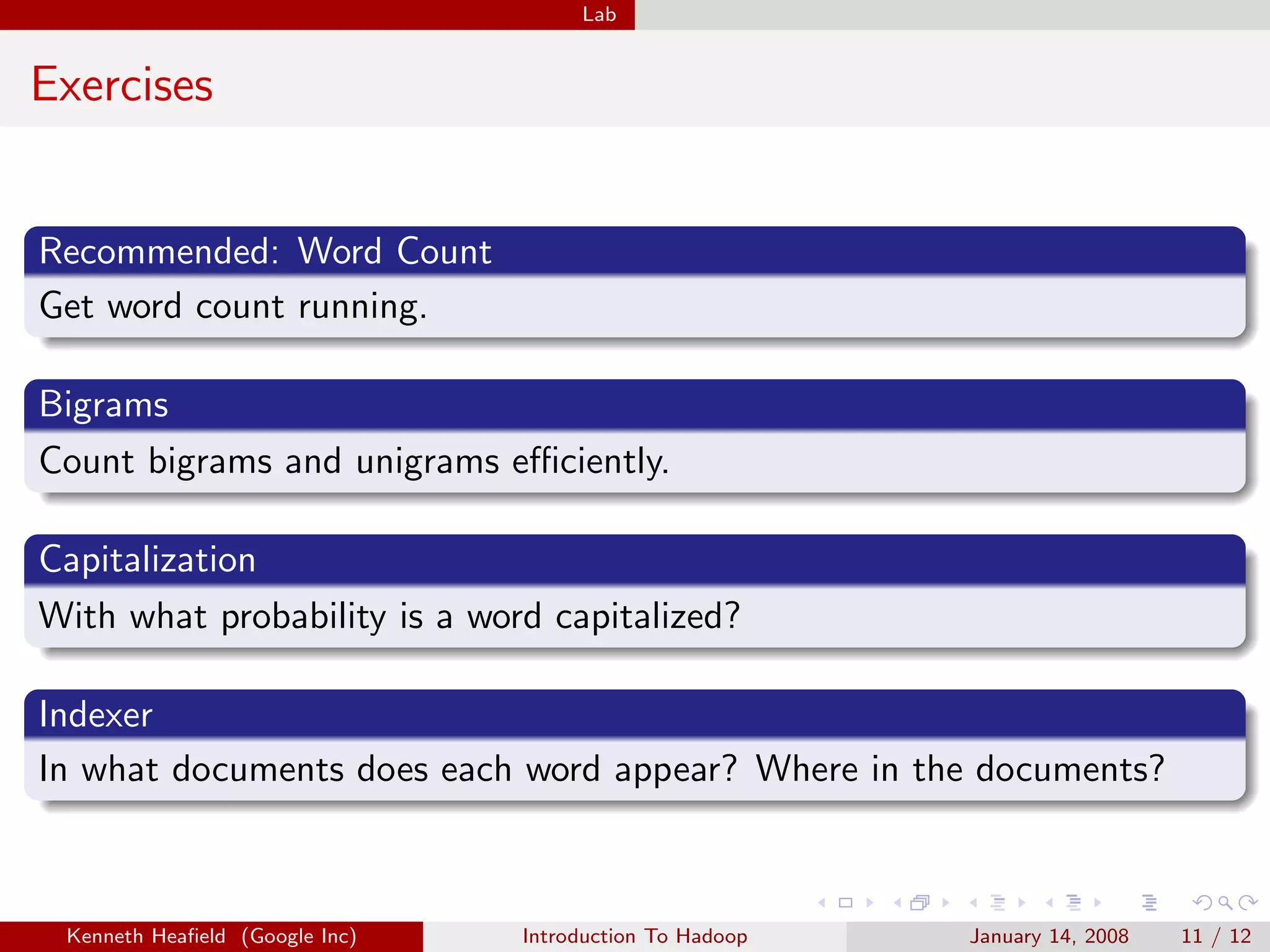Go to next slide arrow after slide icon
Screen dimensions: 1270x952
click(x=869, y=903)
